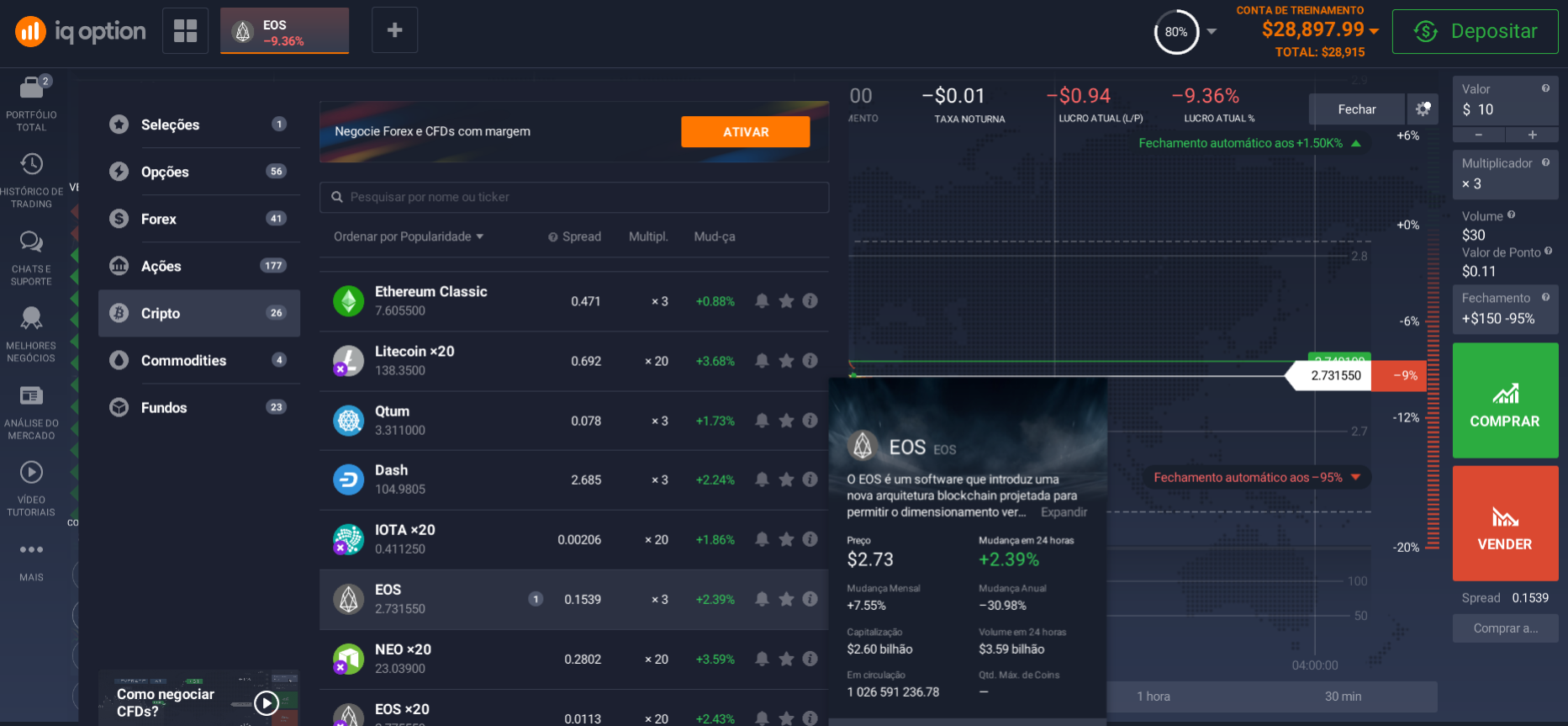Open the grid layout icon

tap(185, 30)
